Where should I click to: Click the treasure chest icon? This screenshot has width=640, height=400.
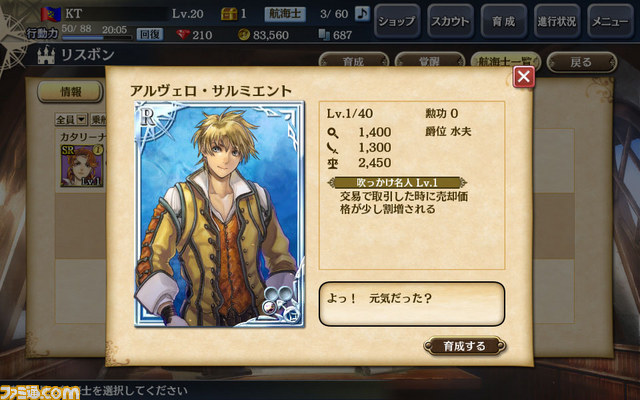(229, 14)
